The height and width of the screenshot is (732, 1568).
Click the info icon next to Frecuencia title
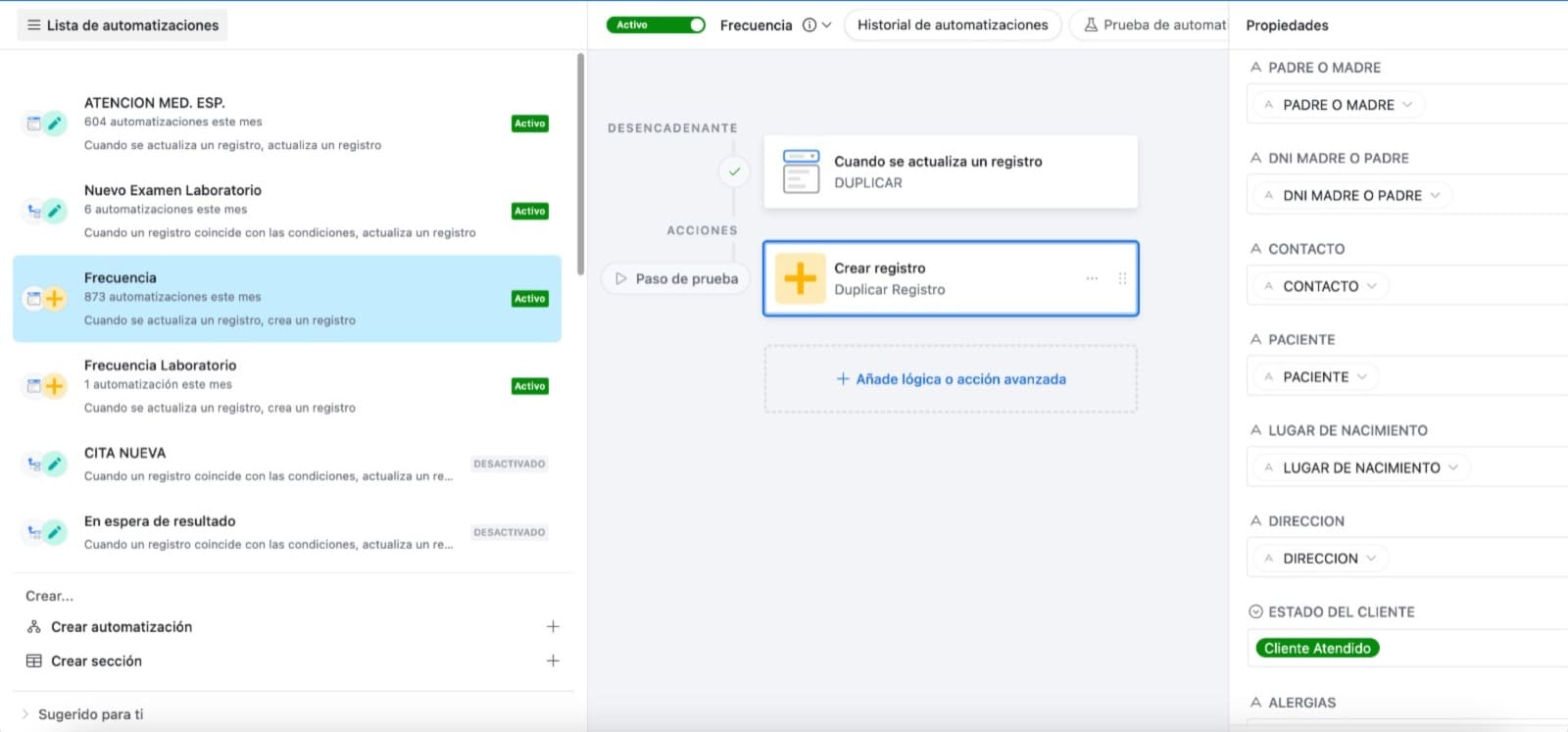pyautogui.click(x=809, y=25)
